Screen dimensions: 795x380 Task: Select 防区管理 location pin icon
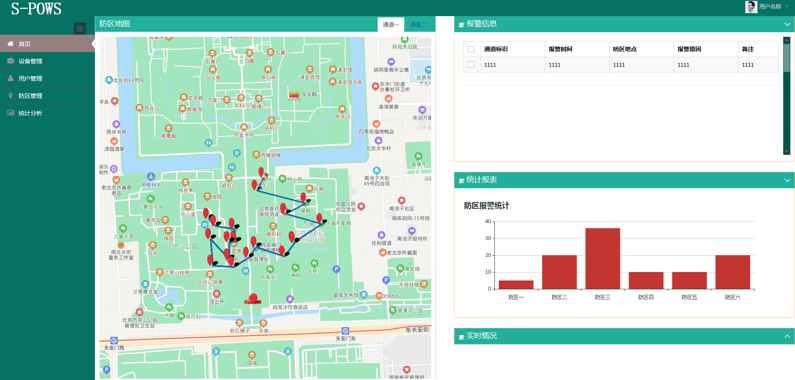[x=10, y=95]
